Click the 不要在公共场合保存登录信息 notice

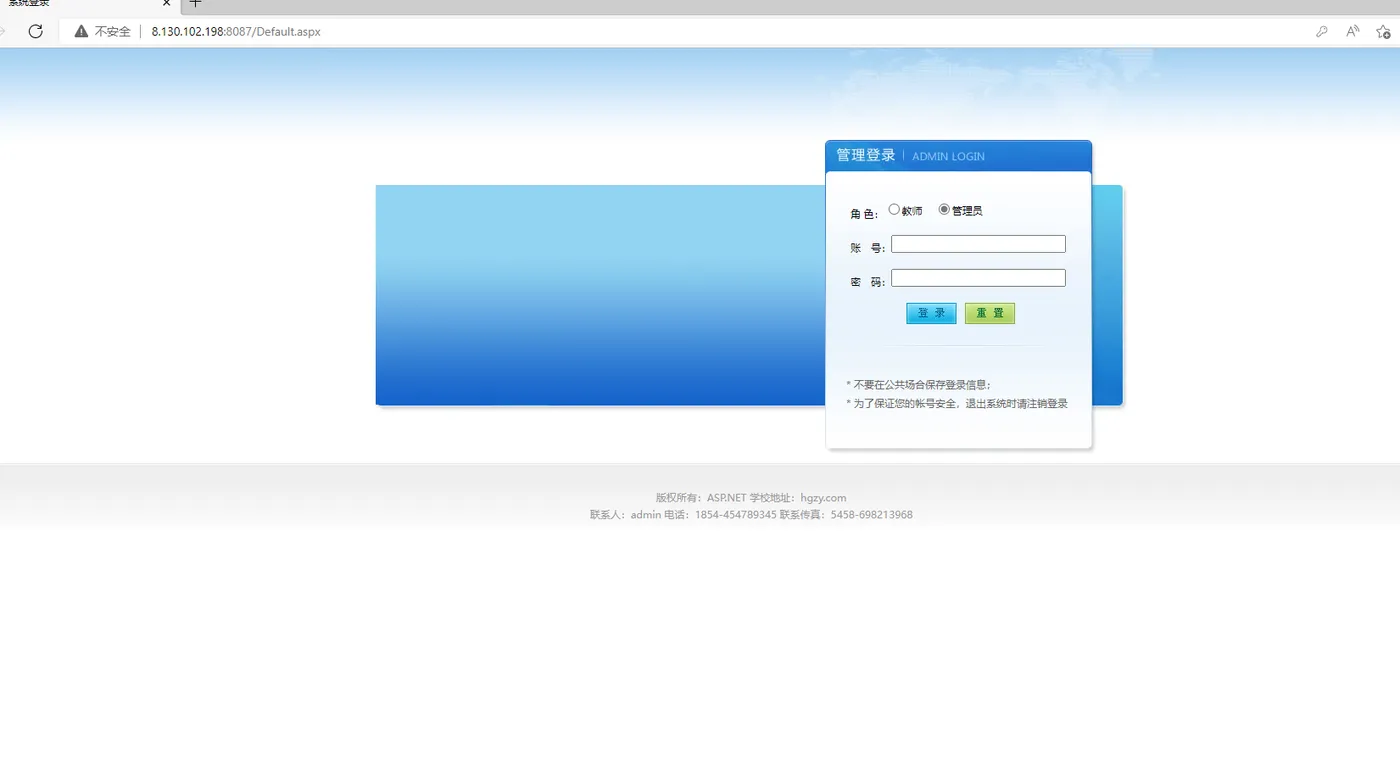(x=919, y=384)
